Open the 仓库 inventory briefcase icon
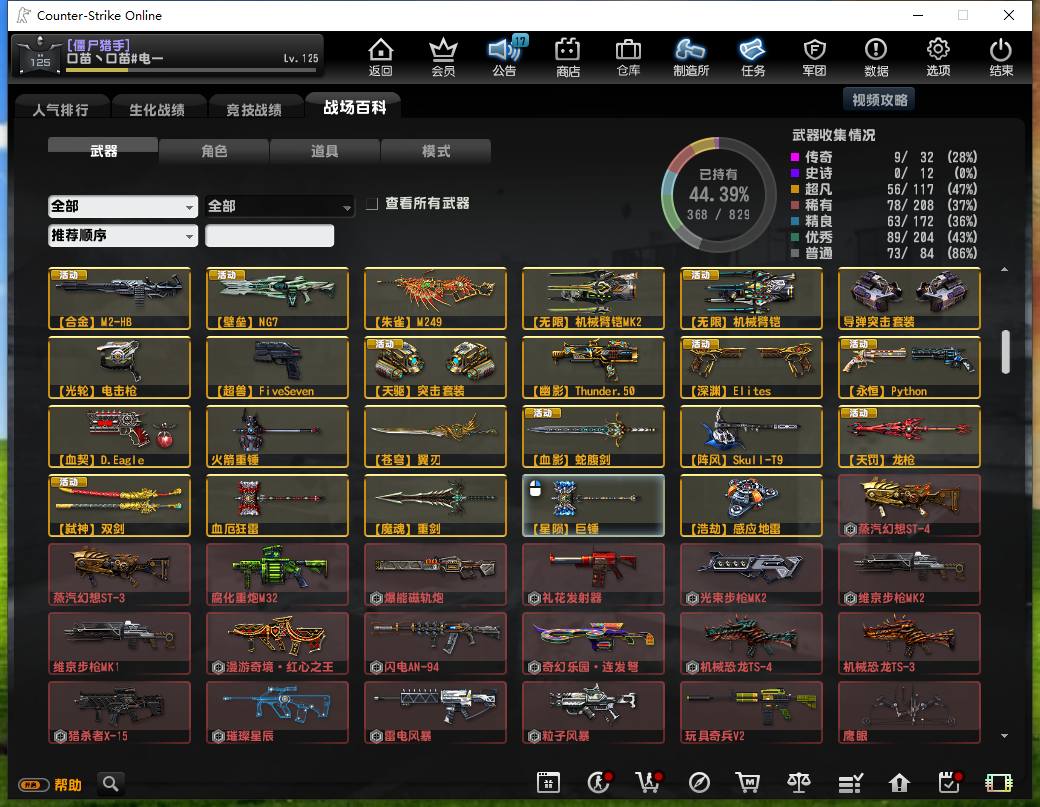Image resolution: width=1040 pixels, height=807 pixels. point(628,56)
